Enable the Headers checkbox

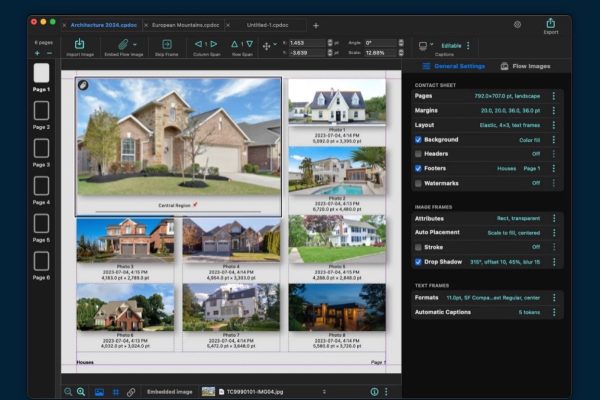tap(418, 154)
